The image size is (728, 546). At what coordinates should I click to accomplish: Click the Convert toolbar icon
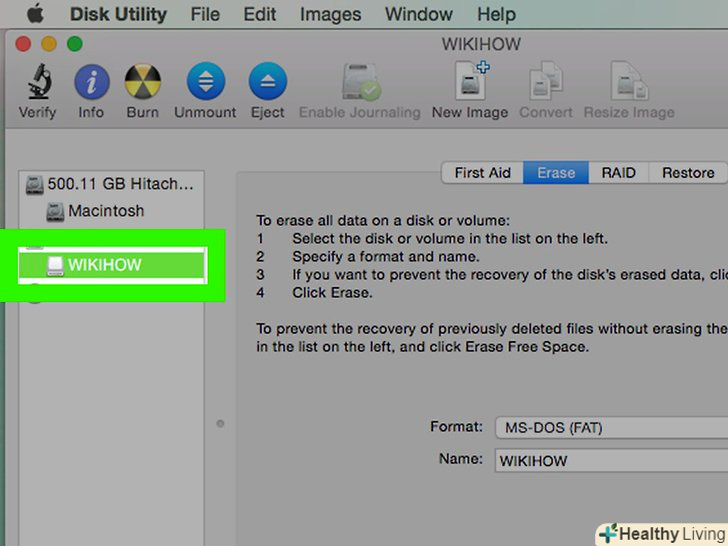pos(546,81)
